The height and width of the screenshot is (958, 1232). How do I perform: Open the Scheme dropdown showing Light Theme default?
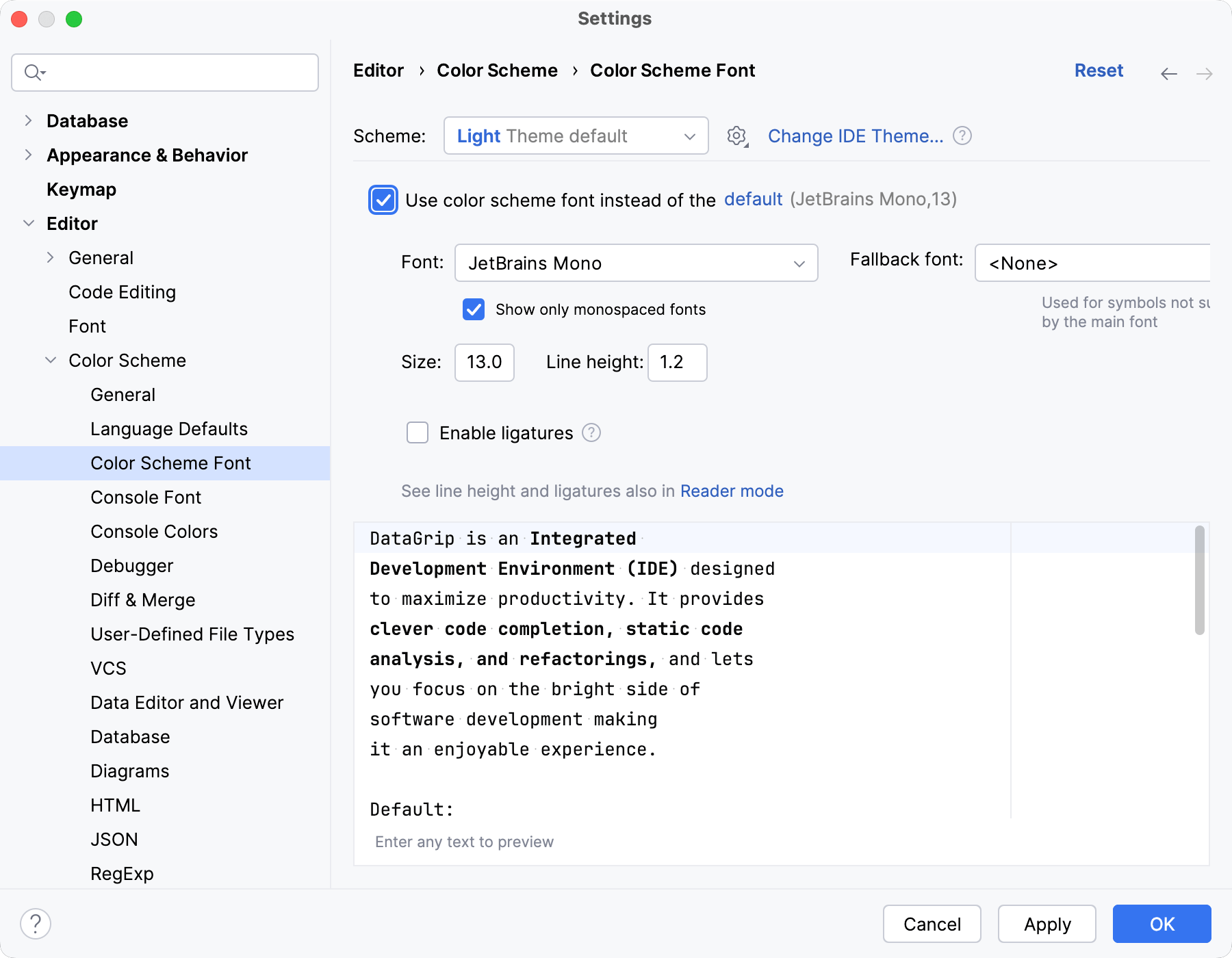pyautogui.click(x=575, y=135)
